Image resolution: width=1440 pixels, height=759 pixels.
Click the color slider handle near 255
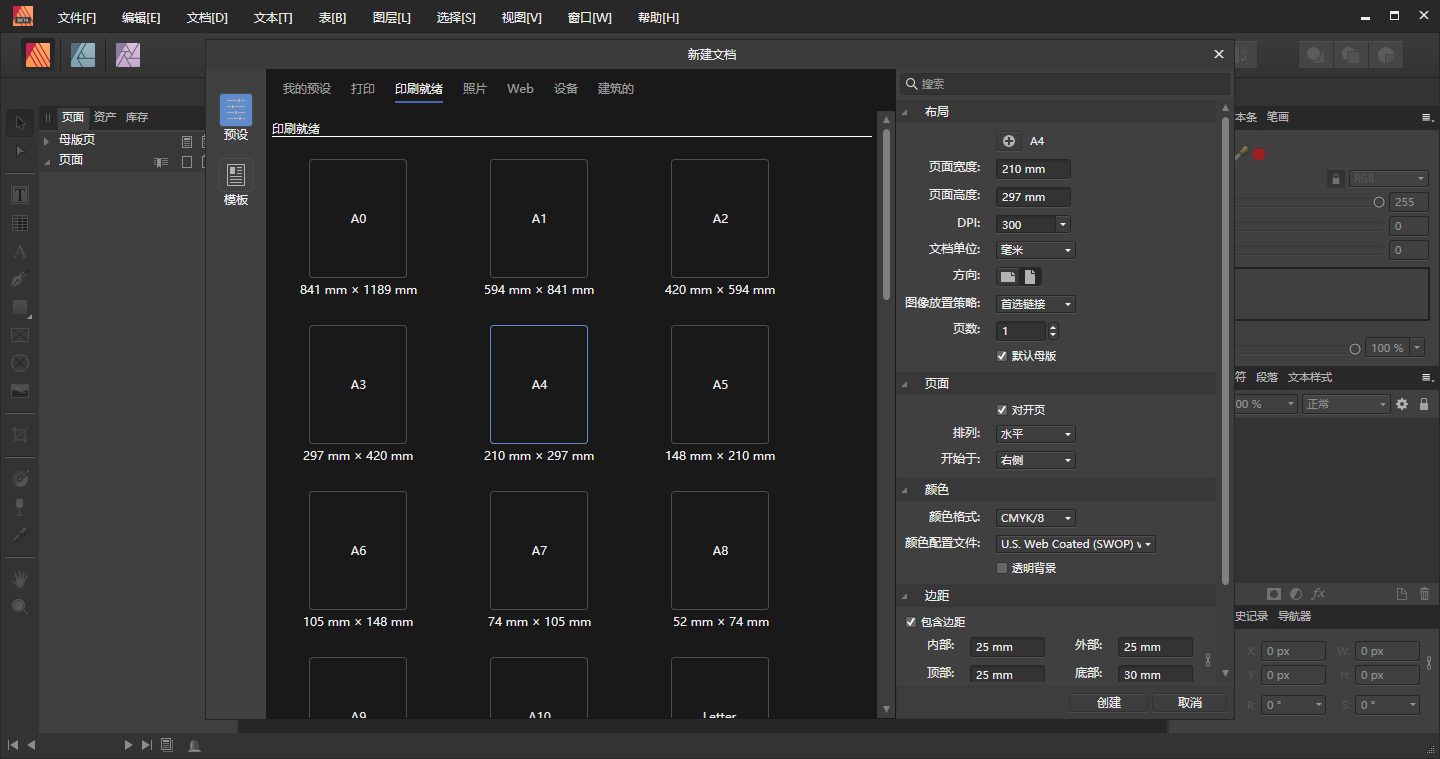pos(1379,202)
